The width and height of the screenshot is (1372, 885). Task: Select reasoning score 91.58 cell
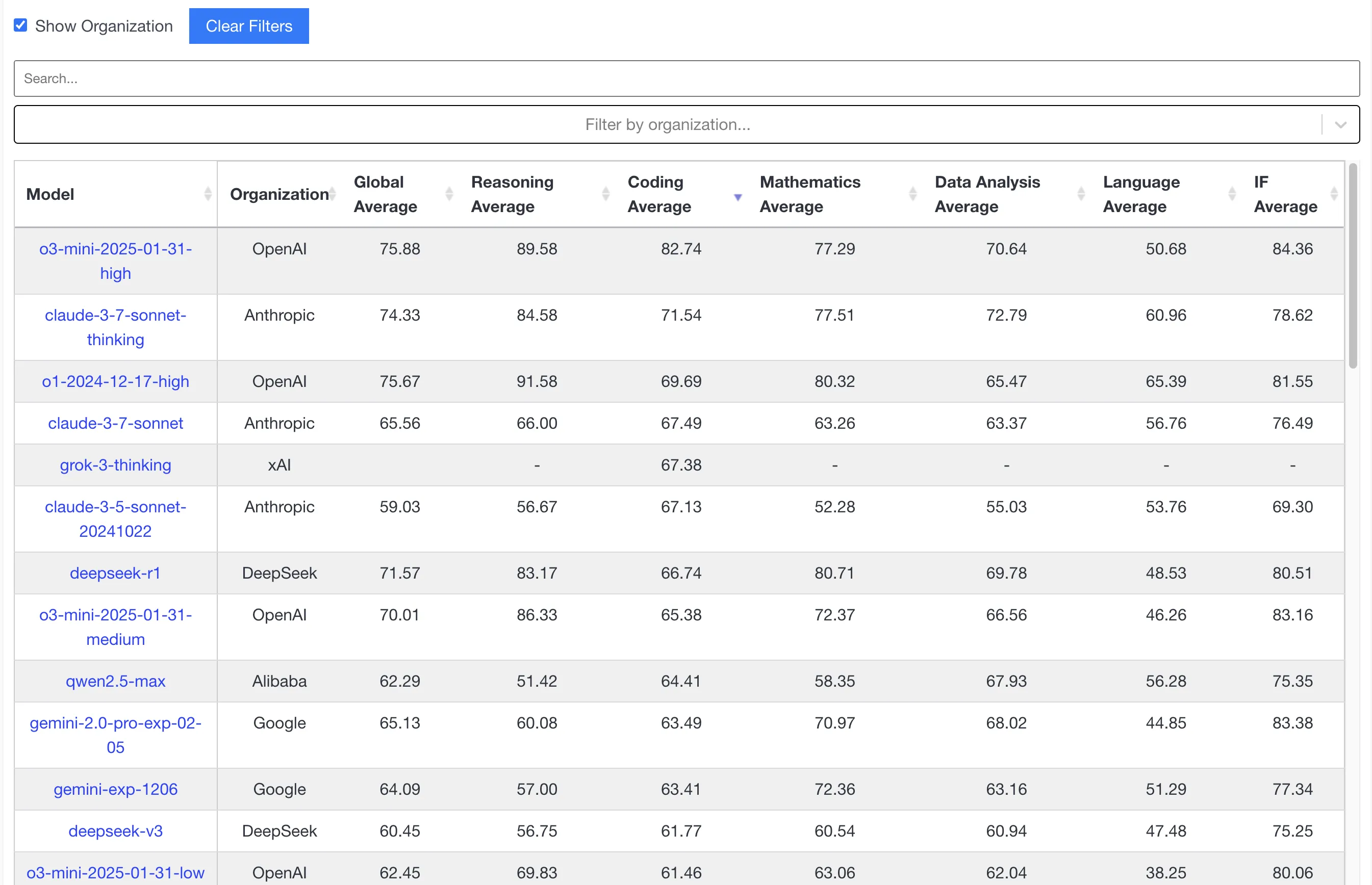537,381
